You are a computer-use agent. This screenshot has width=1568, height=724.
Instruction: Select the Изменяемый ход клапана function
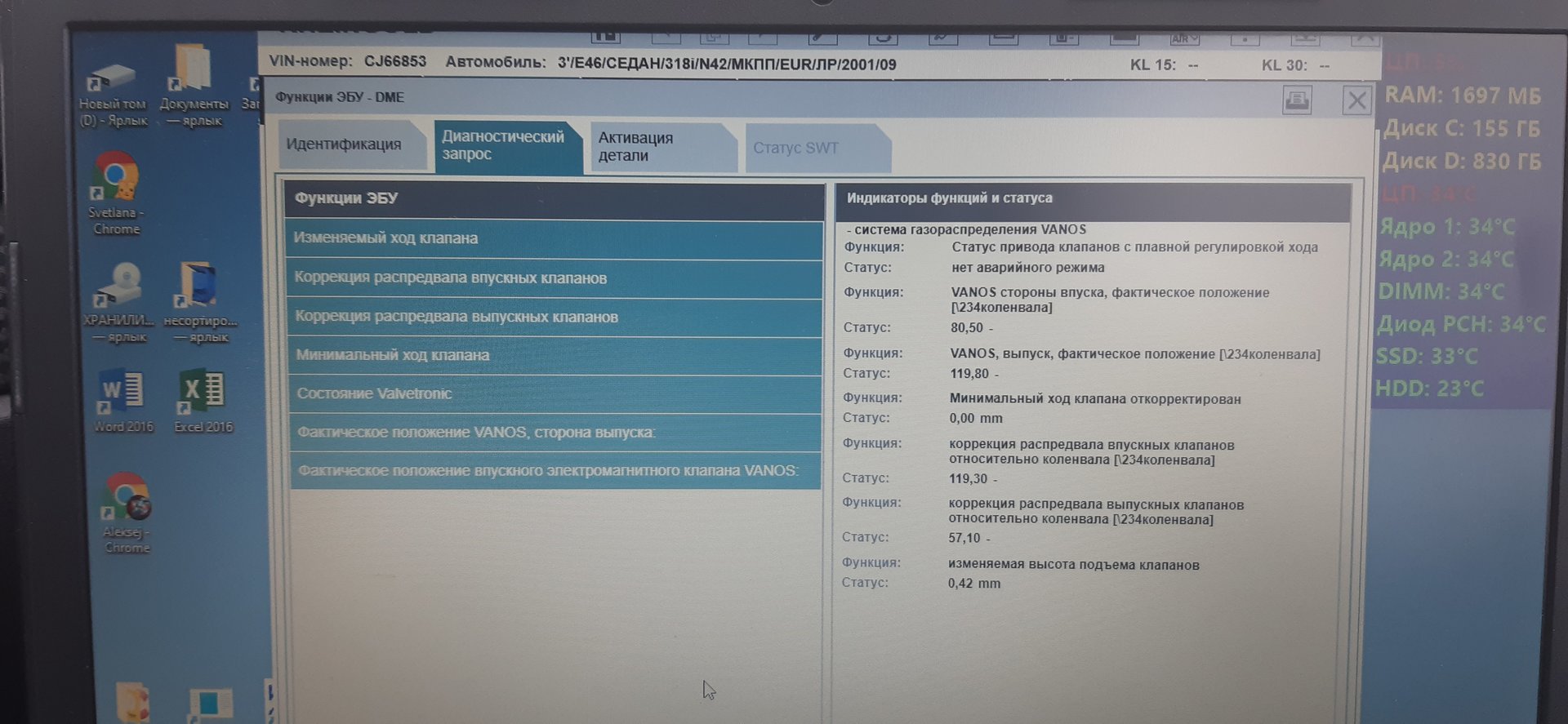(x=555, y=239)
